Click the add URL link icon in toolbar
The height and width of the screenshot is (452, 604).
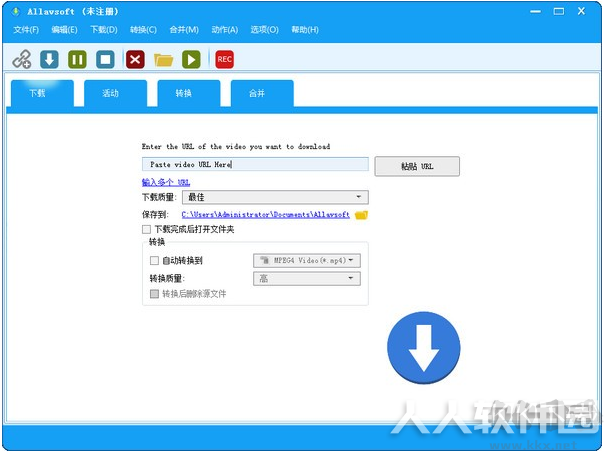point(22,59)
